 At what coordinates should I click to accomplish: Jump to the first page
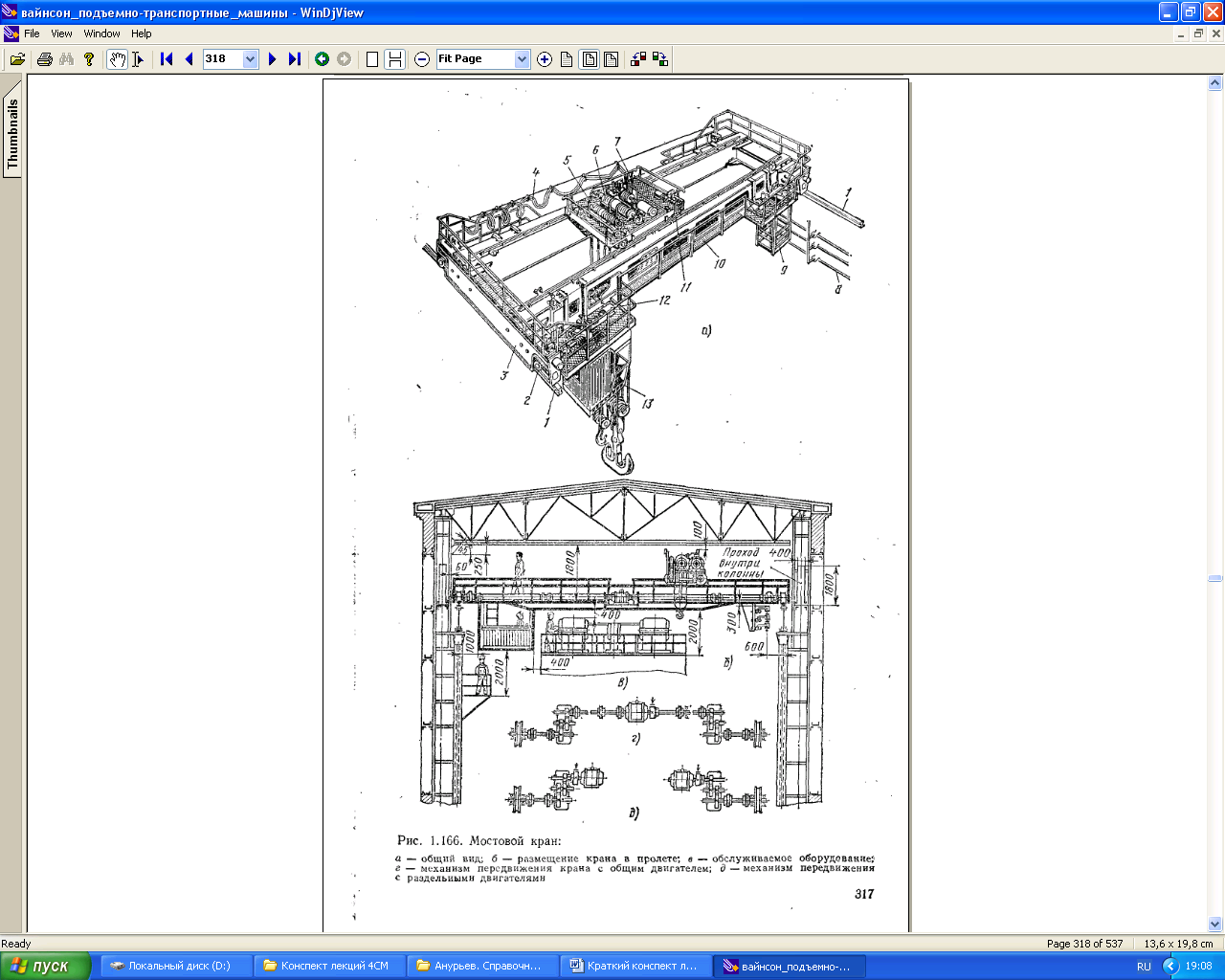167,59
